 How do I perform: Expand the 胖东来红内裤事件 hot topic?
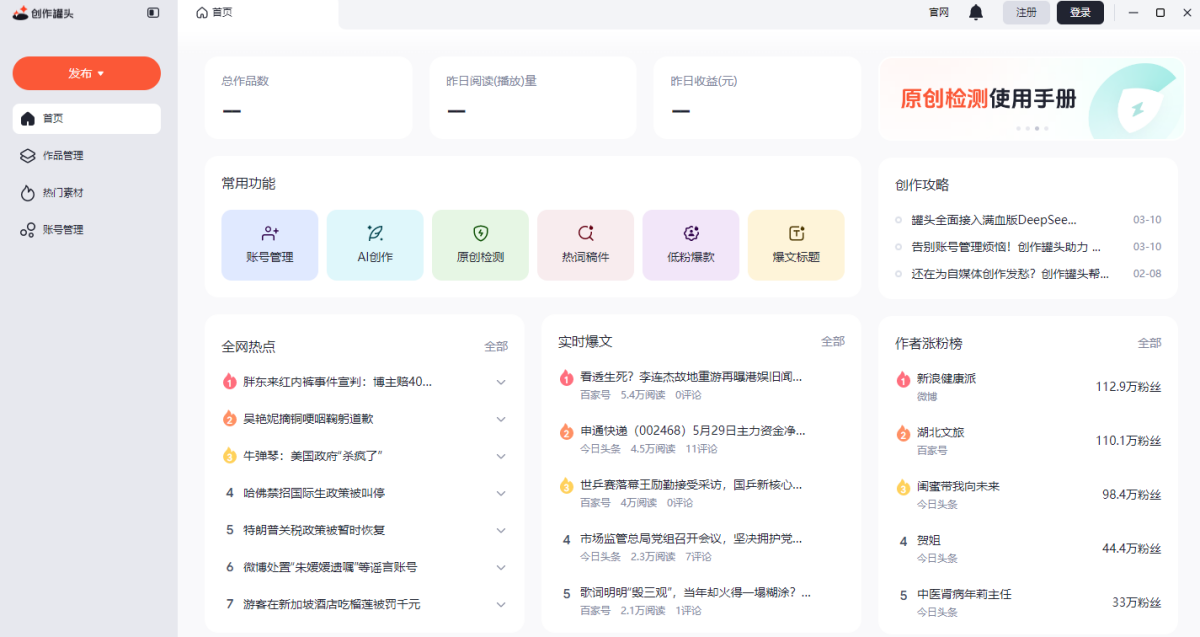[501, 382]
